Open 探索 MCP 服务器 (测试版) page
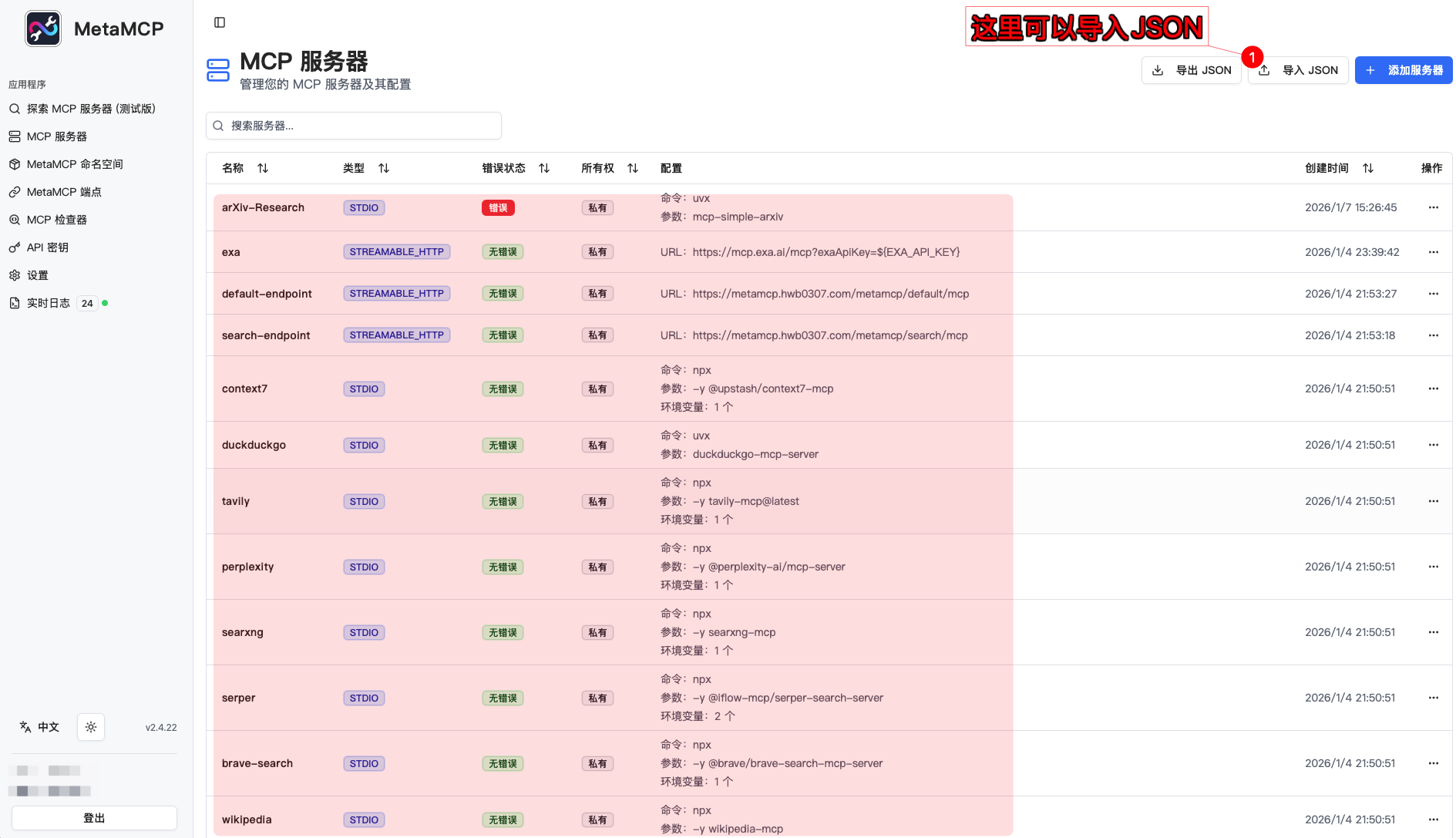Image resolution: width=1456 pixels, height=838 pixels. (90, 109)
